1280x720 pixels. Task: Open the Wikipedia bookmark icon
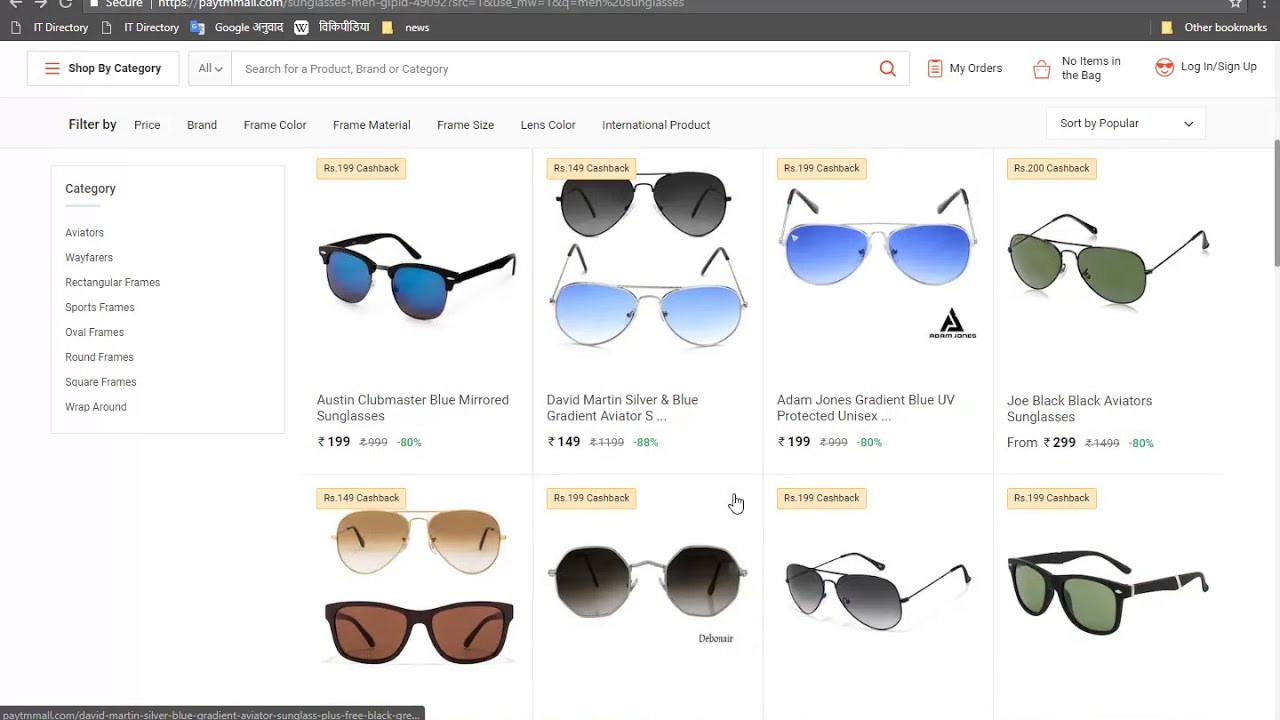tap(301, 27)
